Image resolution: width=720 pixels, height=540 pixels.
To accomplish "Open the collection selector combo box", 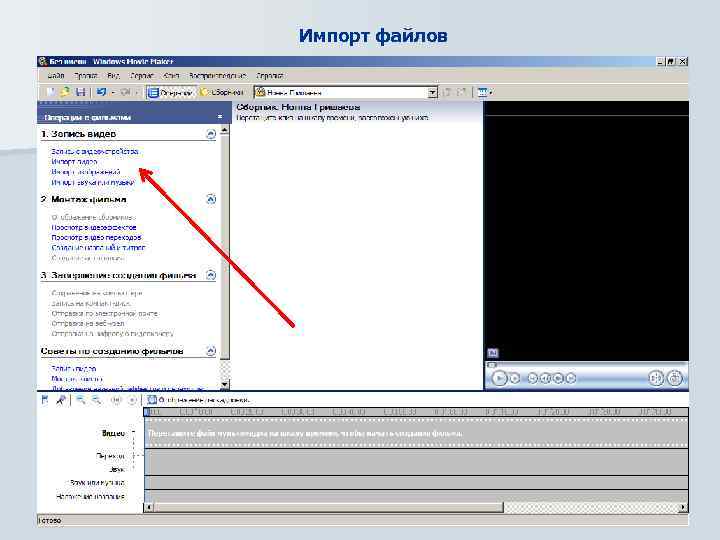I will click(x=346, y=92).
